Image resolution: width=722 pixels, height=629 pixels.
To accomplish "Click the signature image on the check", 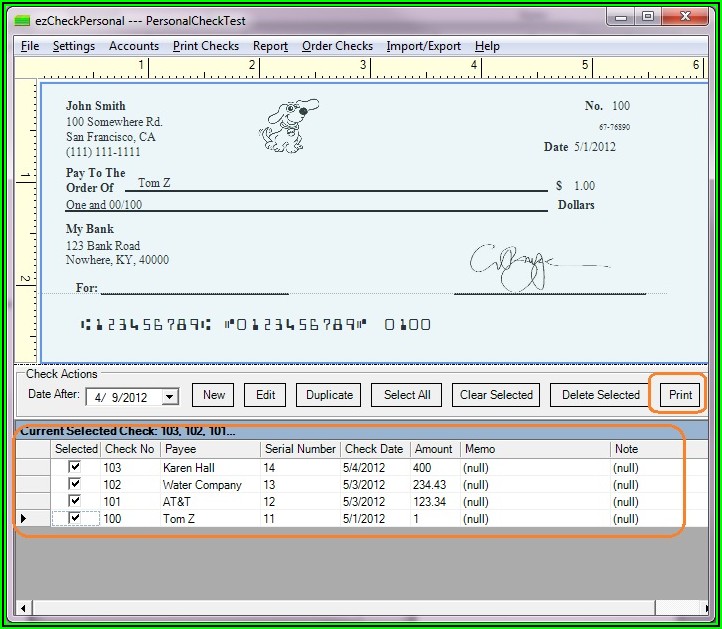I will tap(518, 264).
